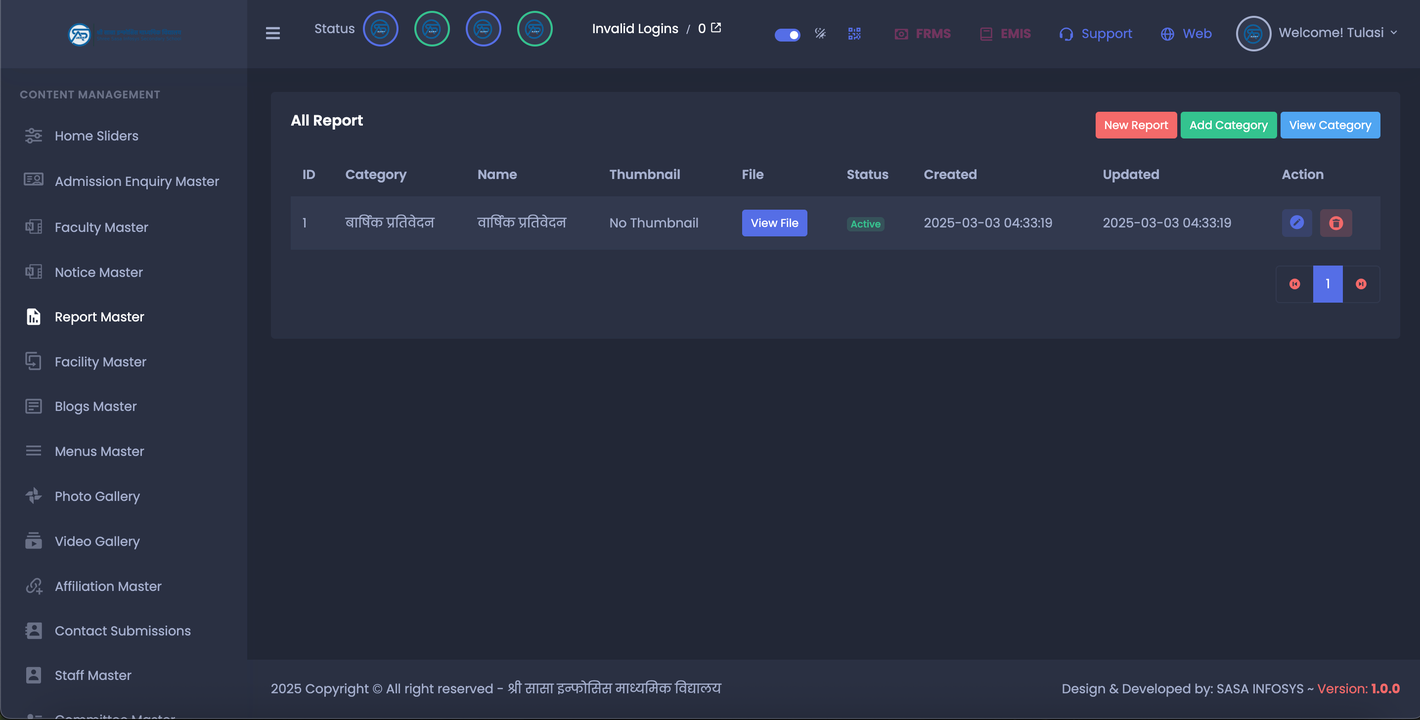Click the first Status circle icon
Viewport: 1420px width, 720px height.
tap(380, 29)
